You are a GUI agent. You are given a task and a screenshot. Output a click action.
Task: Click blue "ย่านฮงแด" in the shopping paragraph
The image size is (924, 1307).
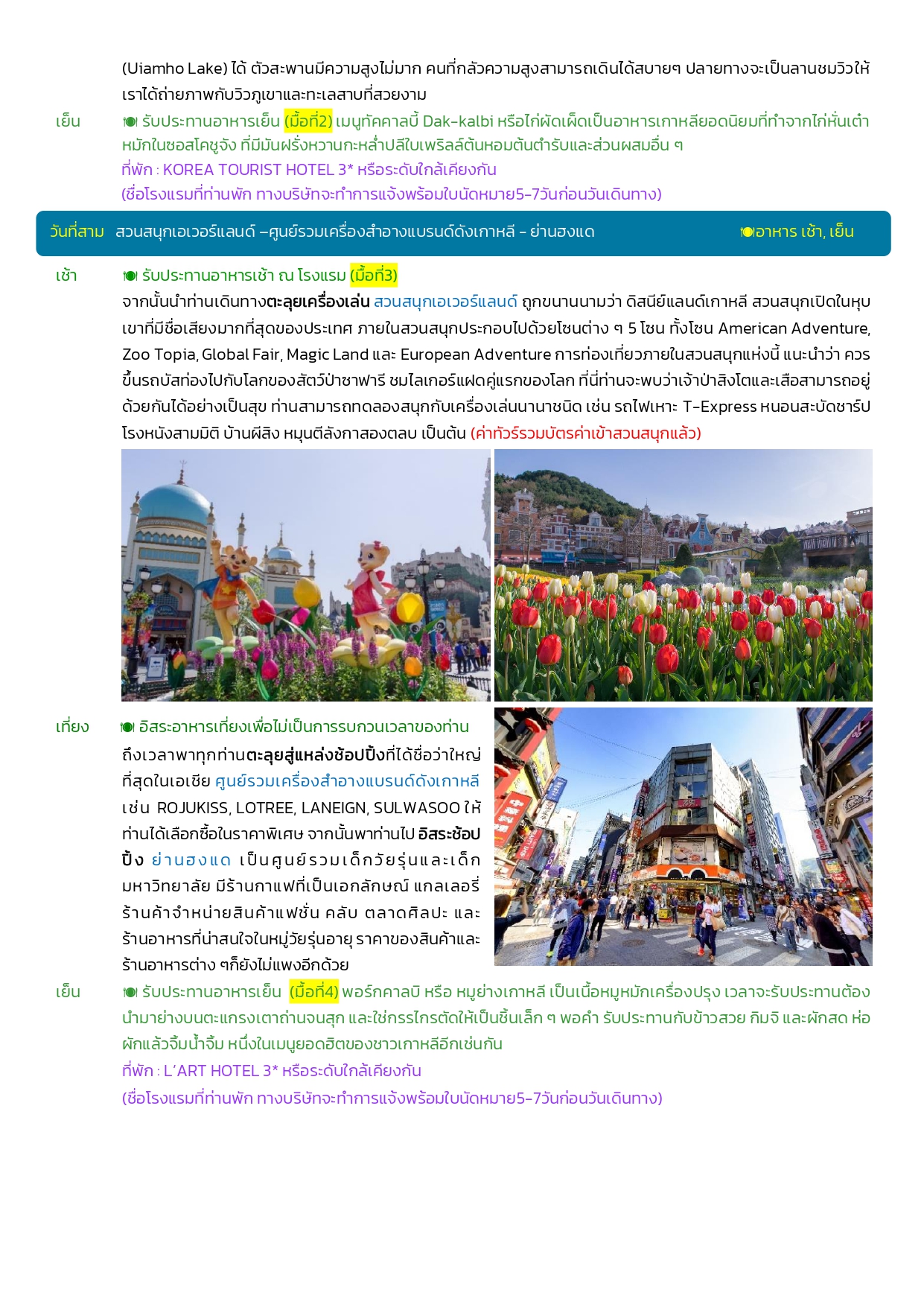pyautogui.click(x=191, y=860)
